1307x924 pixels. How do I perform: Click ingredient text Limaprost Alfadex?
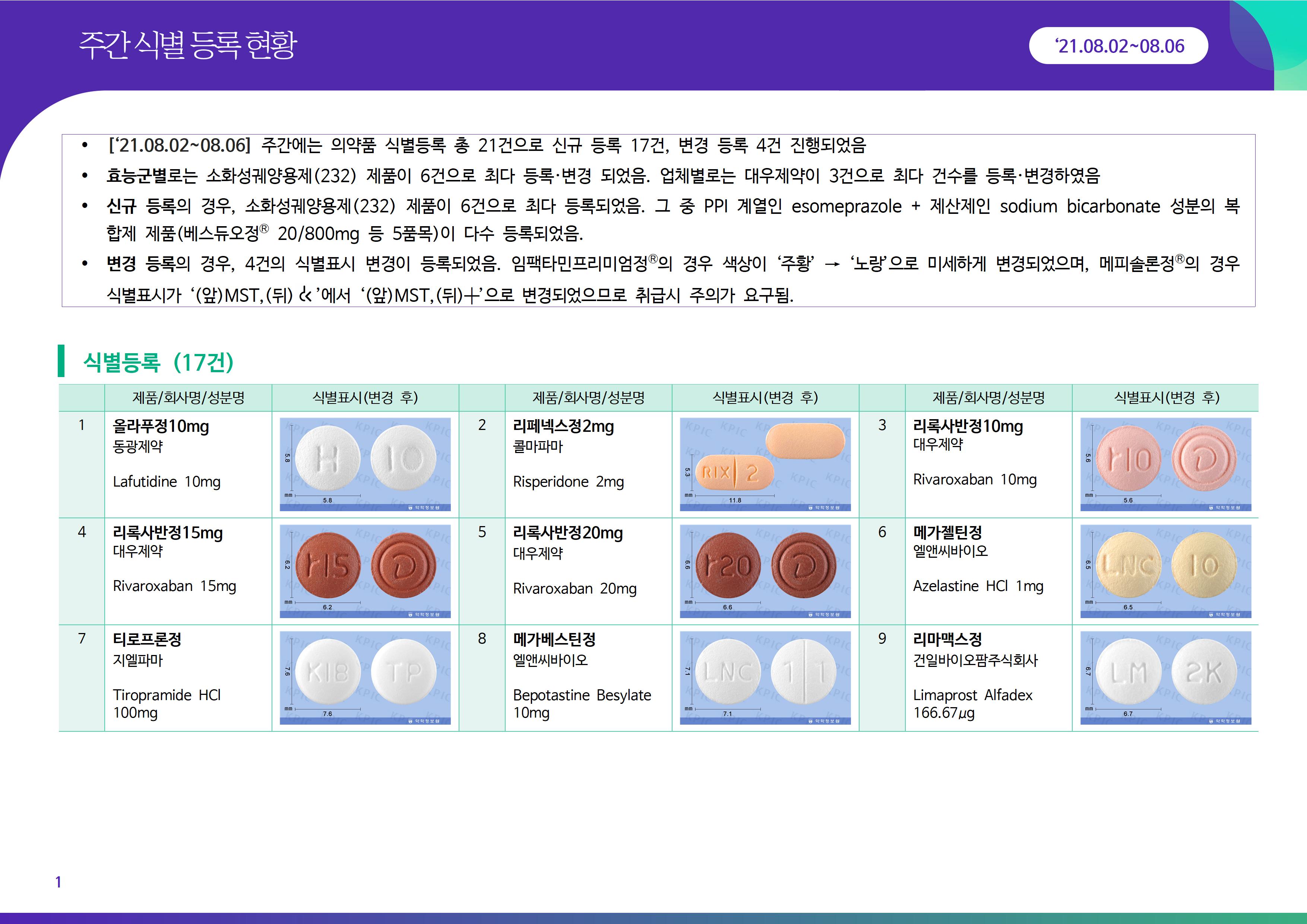[x=972, y=695]
